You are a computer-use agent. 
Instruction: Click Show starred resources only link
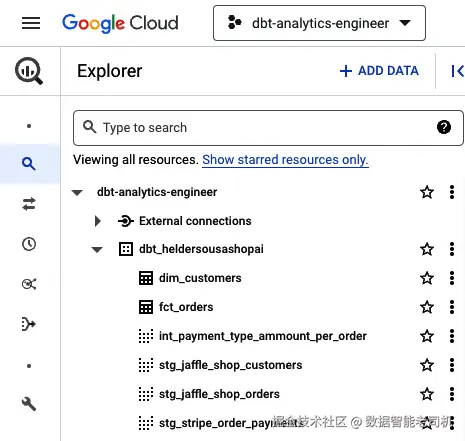pyautogui.click(x=285, y=160)
